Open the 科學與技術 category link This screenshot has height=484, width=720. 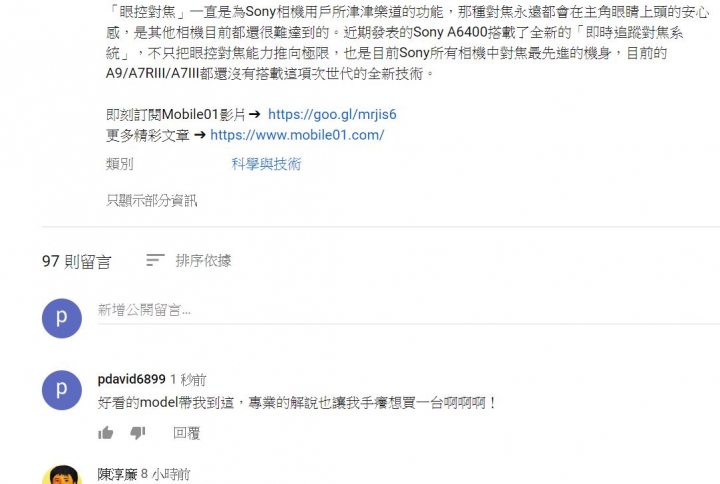pos(266,164)
